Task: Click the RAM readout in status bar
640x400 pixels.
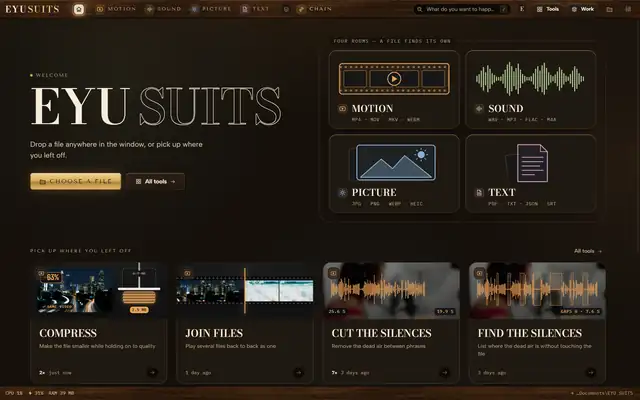Action: tap(62, 393)
